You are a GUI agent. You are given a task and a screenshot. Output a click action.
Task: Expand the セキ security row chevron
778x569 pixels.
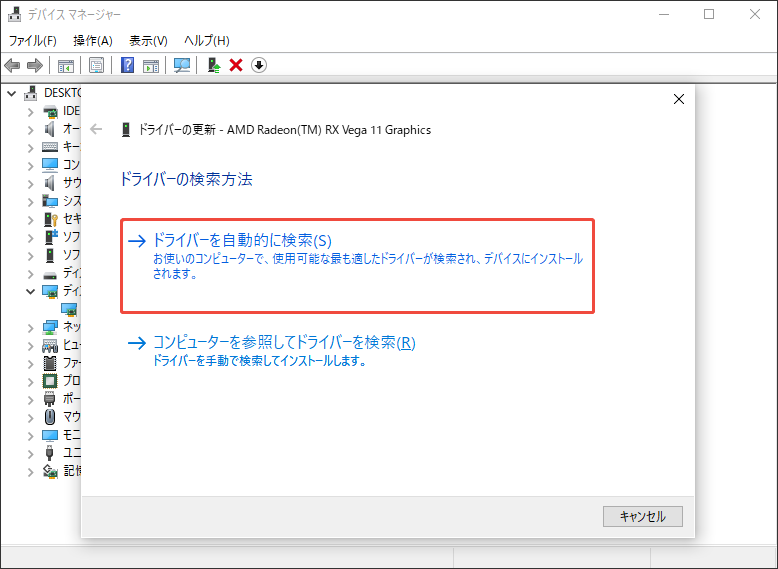pos(31,220)
